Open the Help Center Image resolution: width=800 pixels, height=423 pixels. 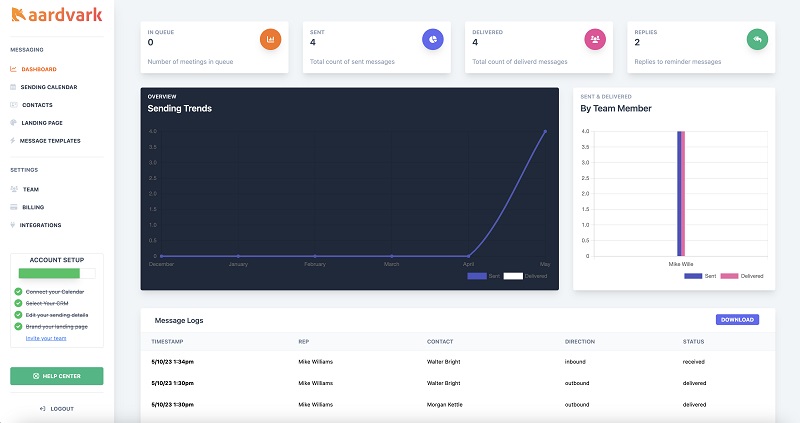pos(56,376)
